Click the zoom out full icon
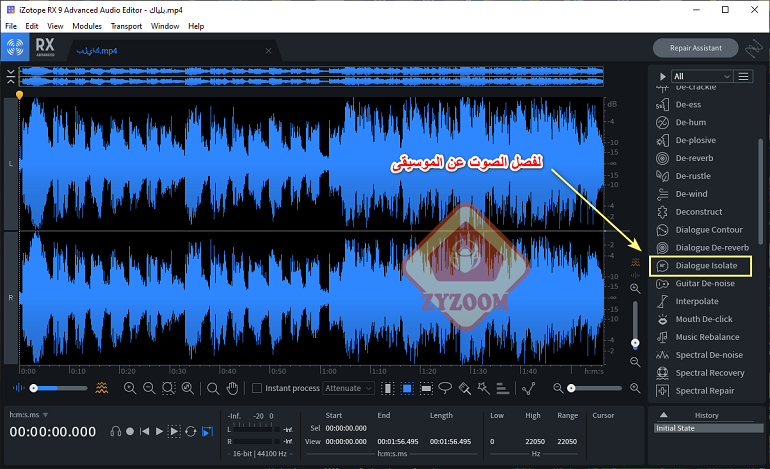770x469 pixels. click(188, 388)
